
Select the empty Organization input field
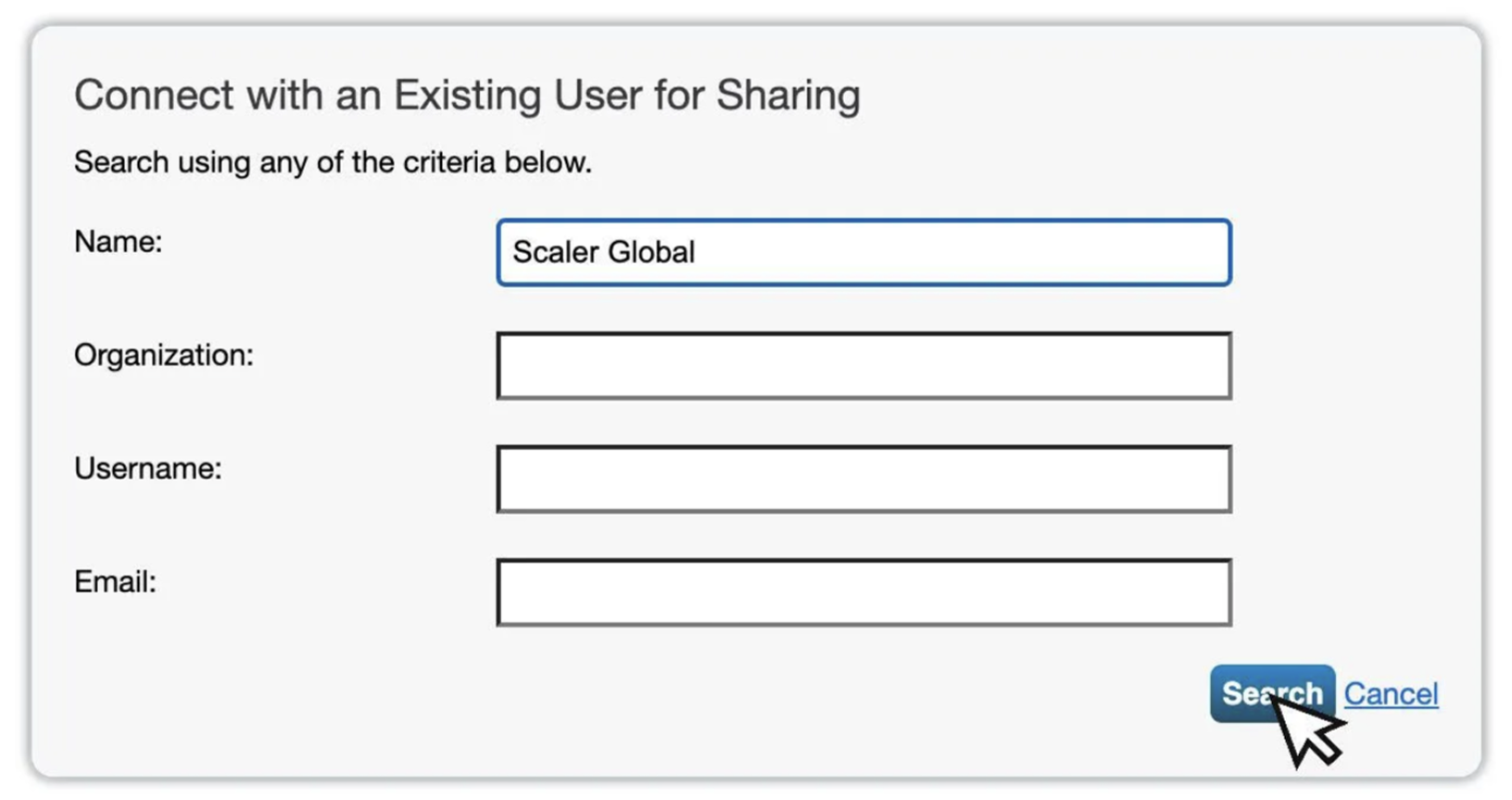click(x=863, y=366)
